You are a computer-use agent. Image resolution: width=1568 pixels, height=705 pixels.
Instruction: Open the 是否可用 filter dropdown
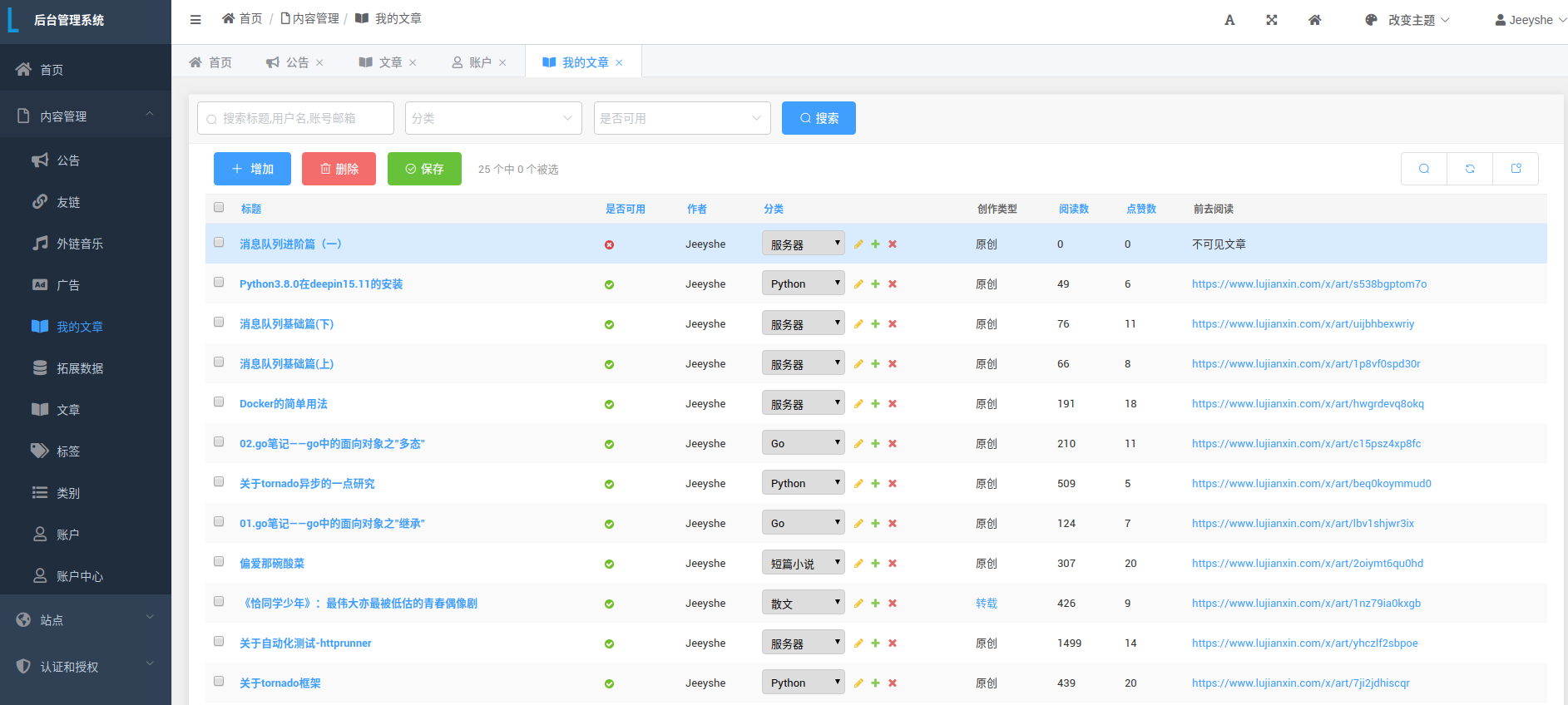(x=682, y=118)
